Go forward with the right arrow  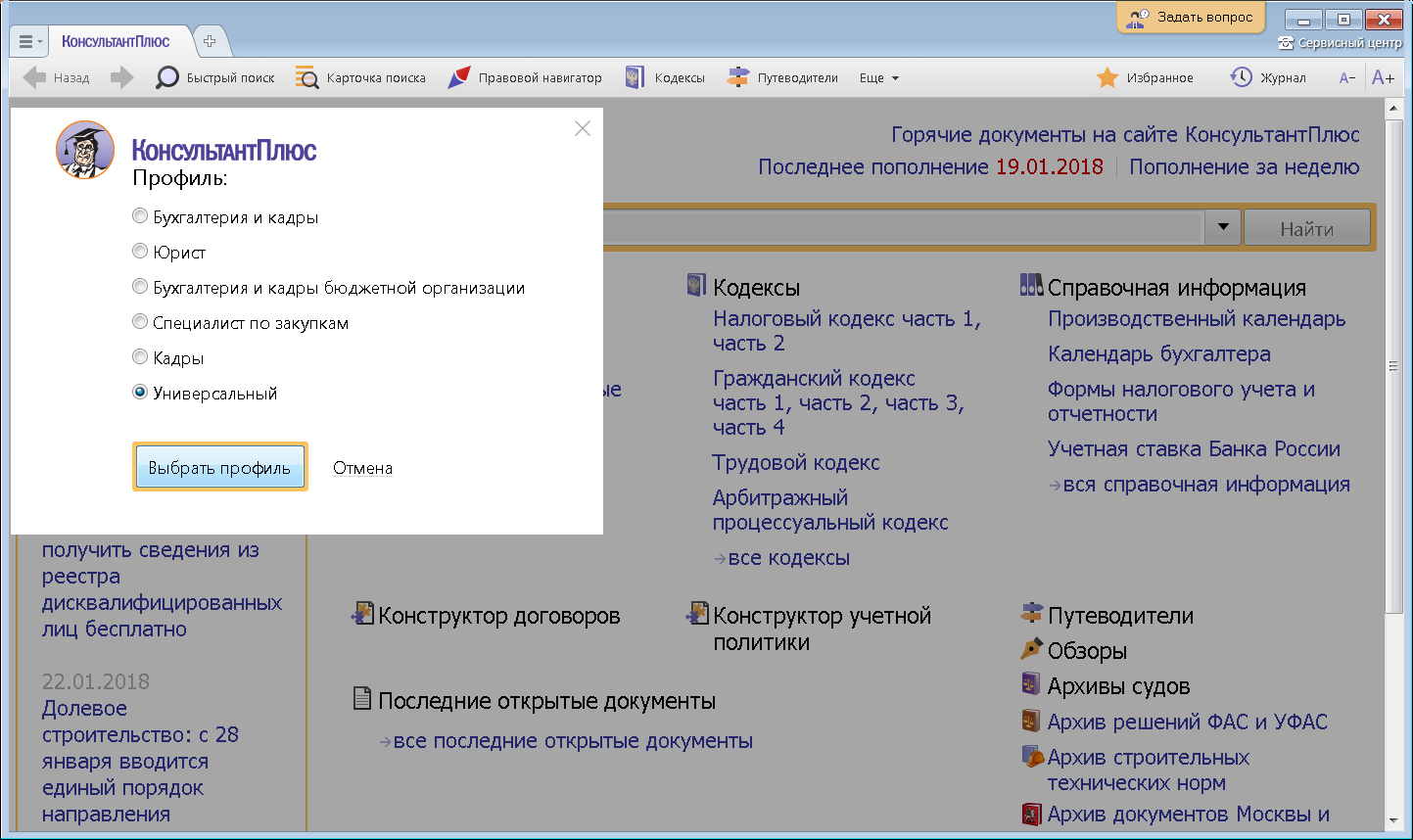pyautogui.click(x=121, y=77)
